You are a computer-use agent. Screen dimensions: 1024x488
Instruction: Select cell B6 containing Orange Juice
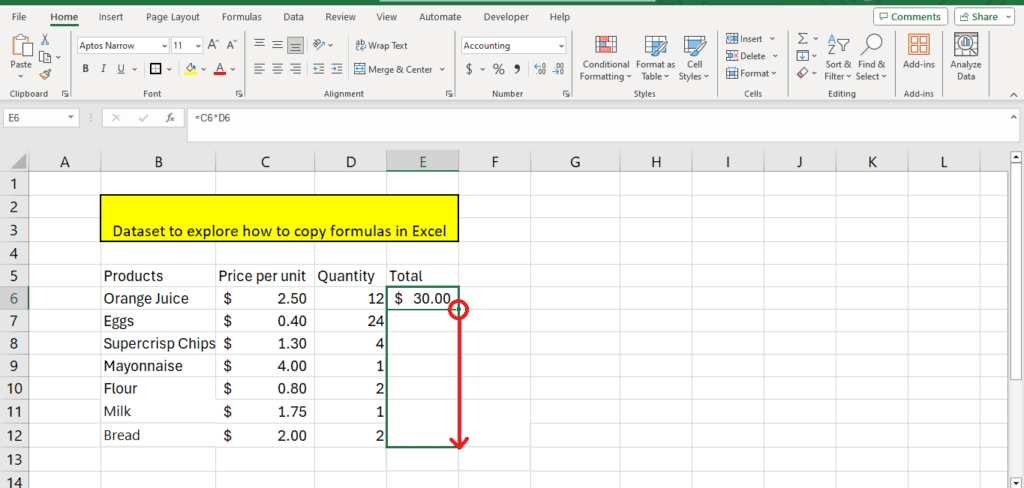point(157,299)
